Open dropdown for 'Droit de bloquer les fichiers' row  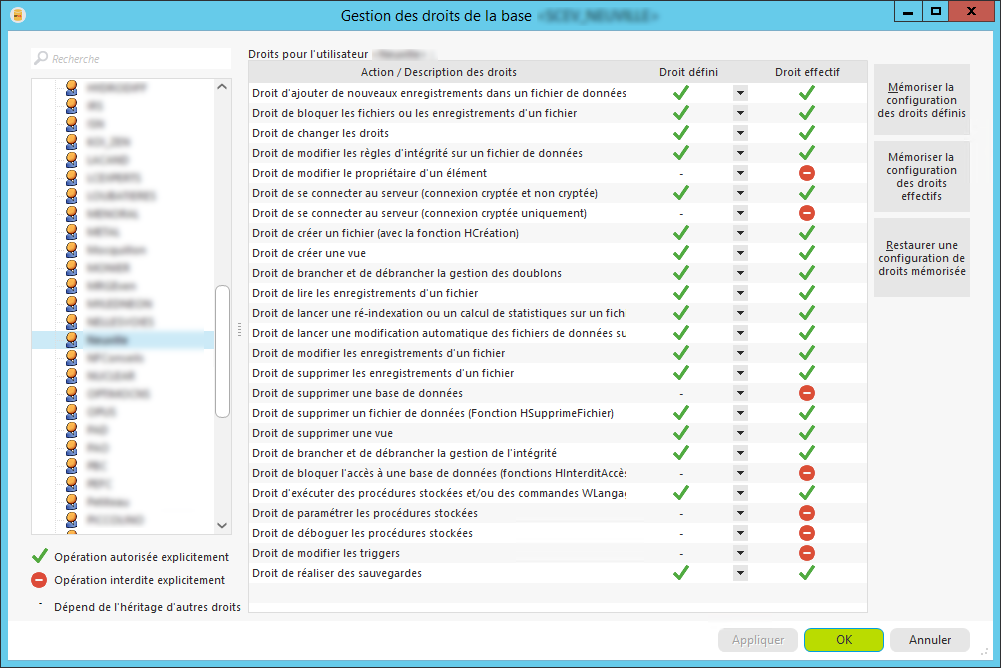[x=740, y=113]
